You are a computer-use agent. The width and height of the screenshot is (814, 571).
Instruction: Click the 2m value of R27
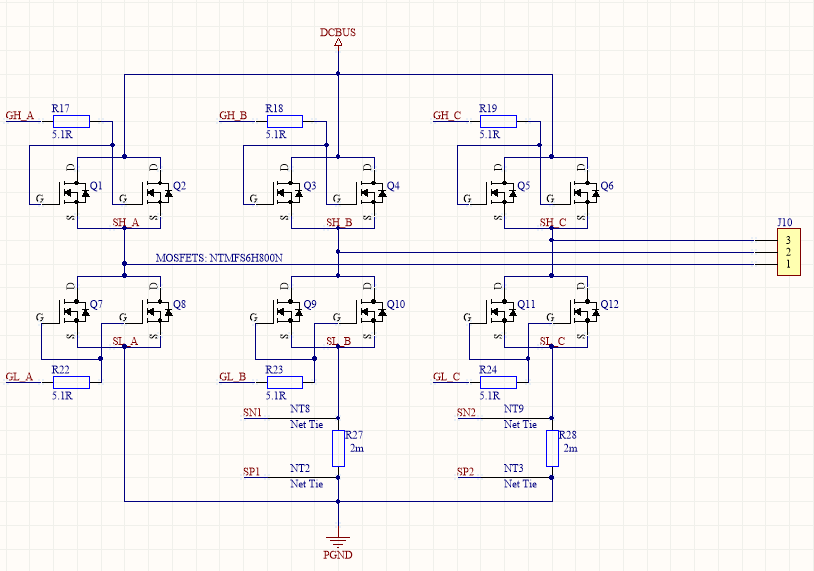(x=357, y=448)
